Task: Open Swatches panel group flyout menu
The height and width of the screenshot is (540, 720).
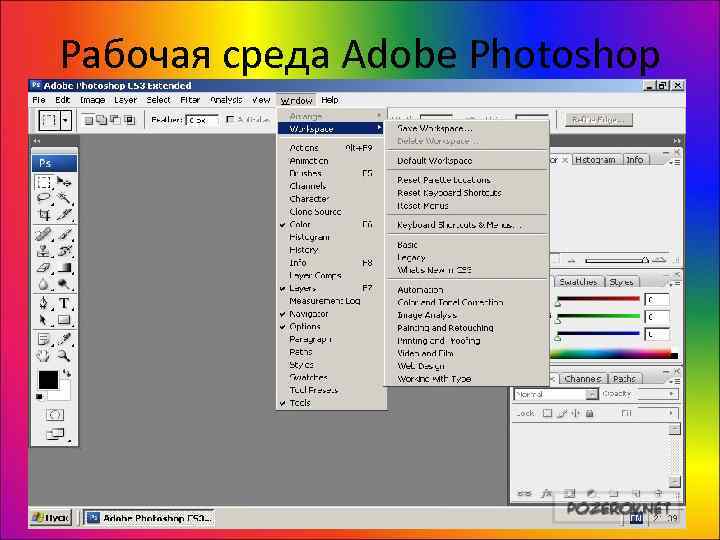Action: click(675, 284)
